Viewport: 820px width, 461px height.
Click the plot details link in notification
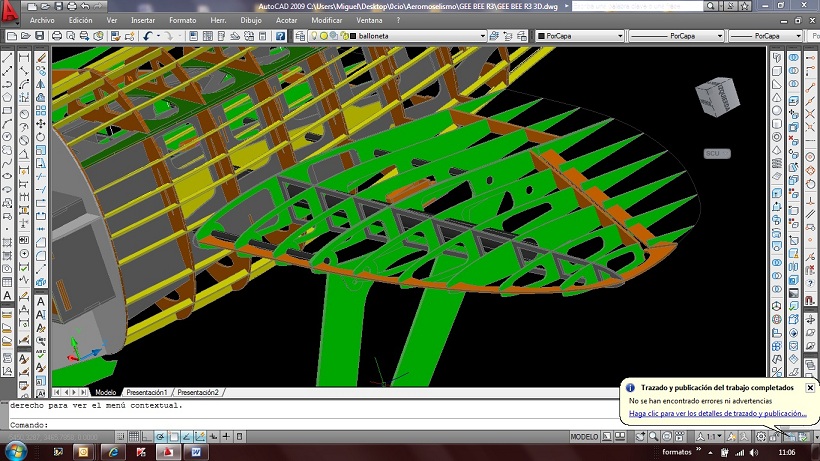click(717, 413)
